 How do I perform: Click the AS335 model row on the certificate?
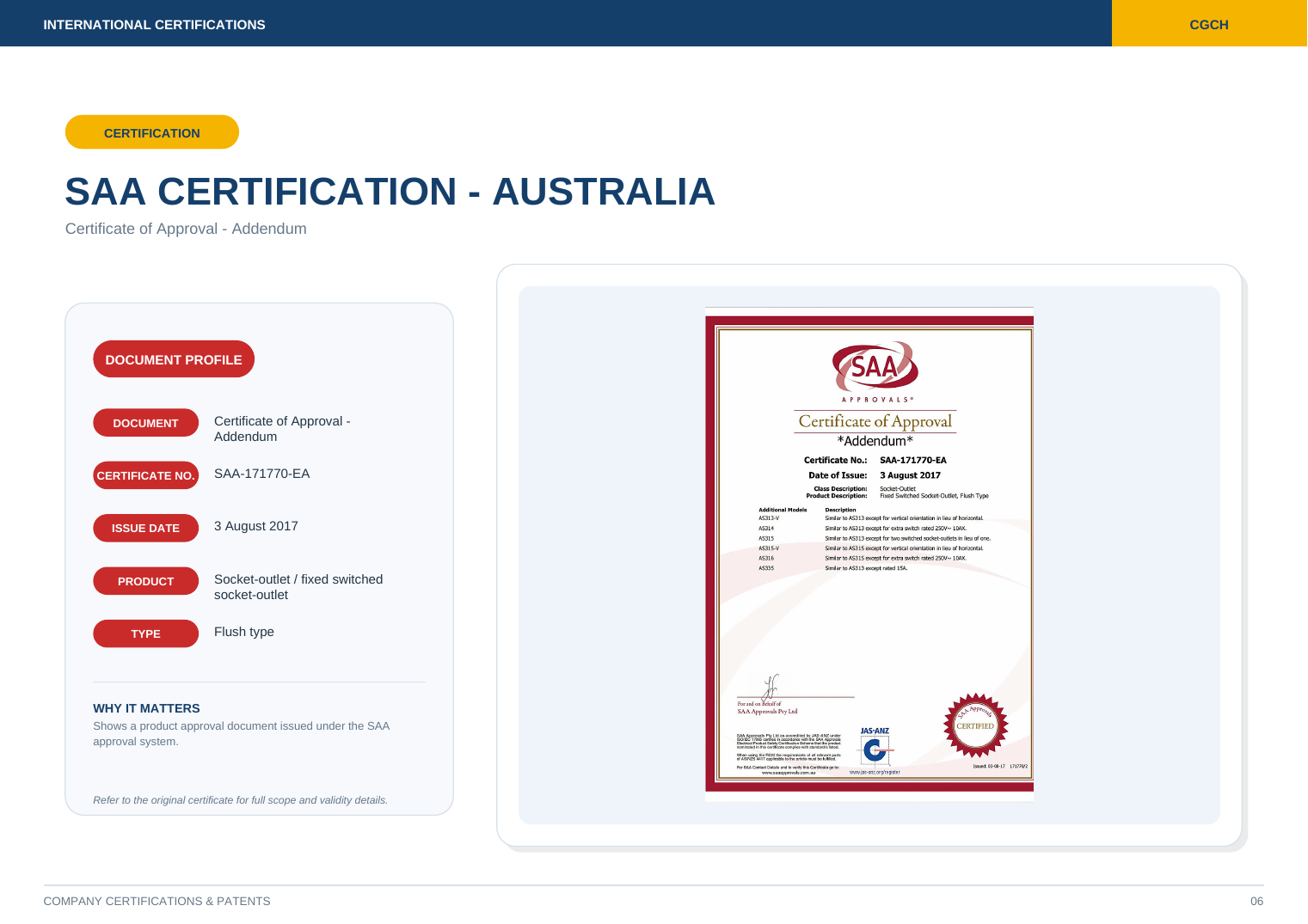(833, 568)
